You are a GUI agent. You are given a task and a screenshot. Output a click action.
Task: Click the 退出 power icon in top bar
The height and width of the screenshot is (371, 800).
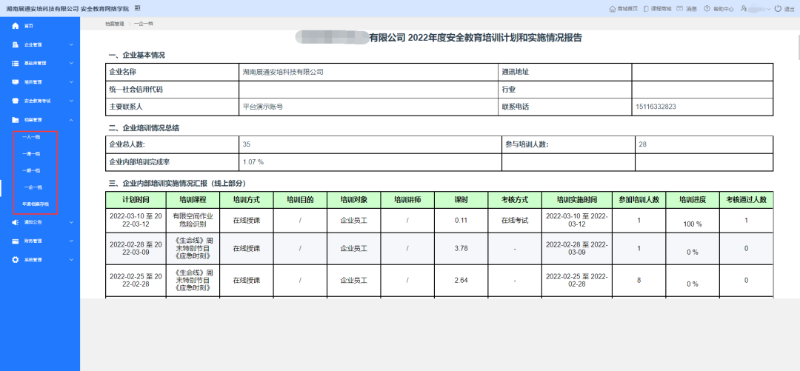[778, 9]
